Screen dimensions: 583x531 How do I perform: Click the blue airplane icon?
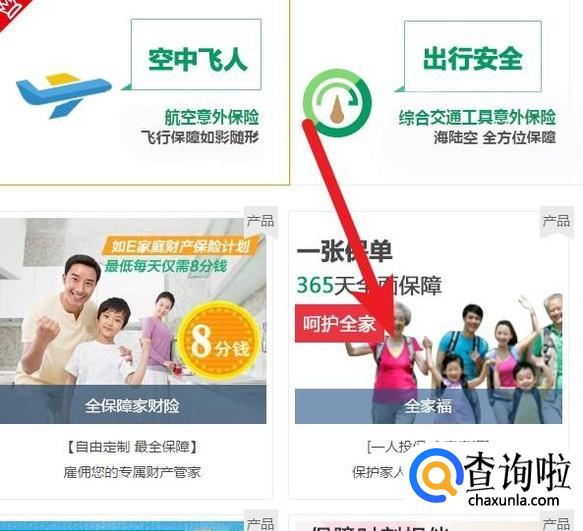64,95
